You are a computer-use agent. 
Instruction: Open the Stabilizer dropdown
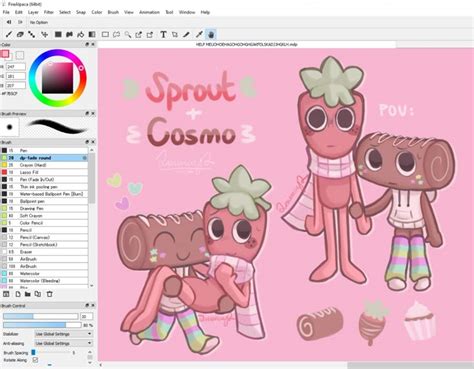63,334
